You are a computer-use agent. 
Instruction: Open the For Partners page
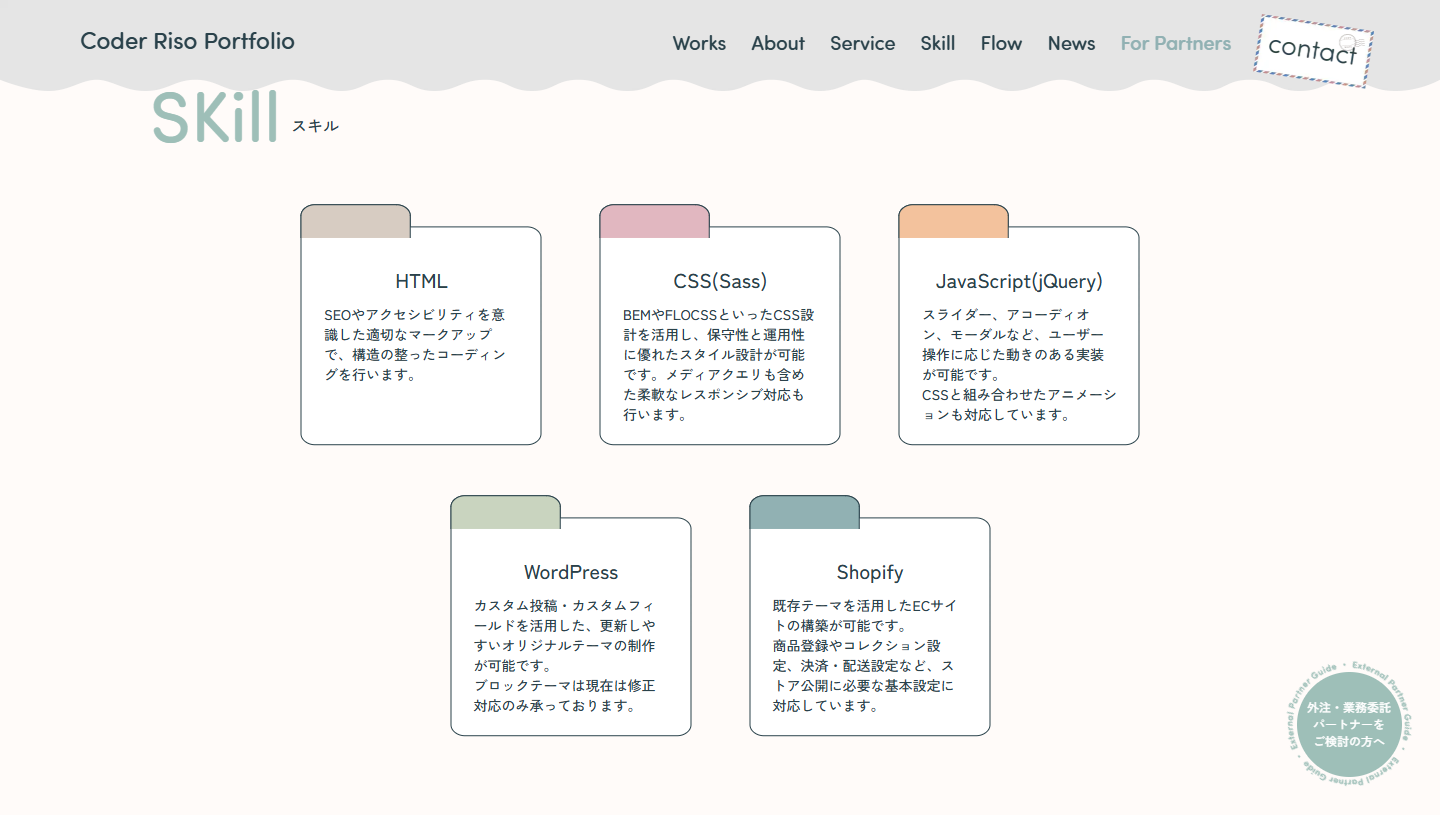(1175, 43)
